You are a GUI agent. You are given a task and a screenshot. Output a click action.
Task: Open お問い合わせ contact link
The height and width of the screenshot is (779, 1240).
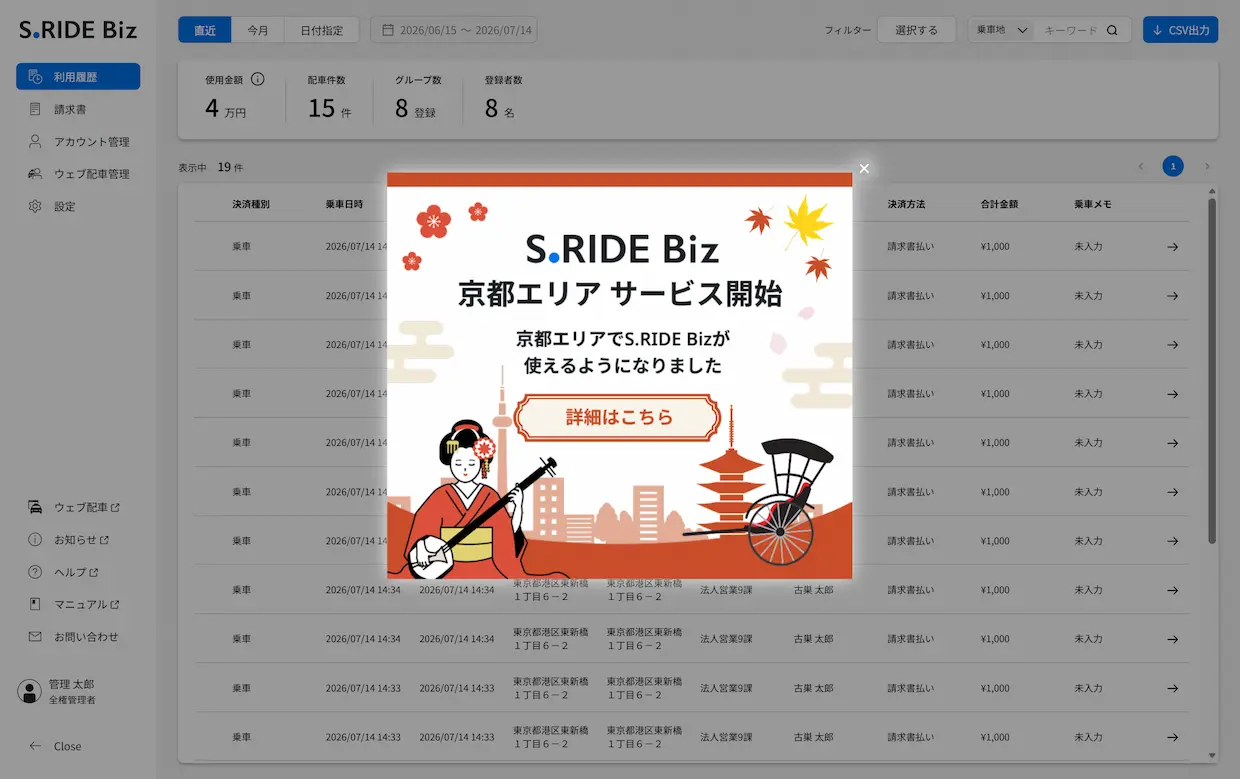[x=73, y=637]
